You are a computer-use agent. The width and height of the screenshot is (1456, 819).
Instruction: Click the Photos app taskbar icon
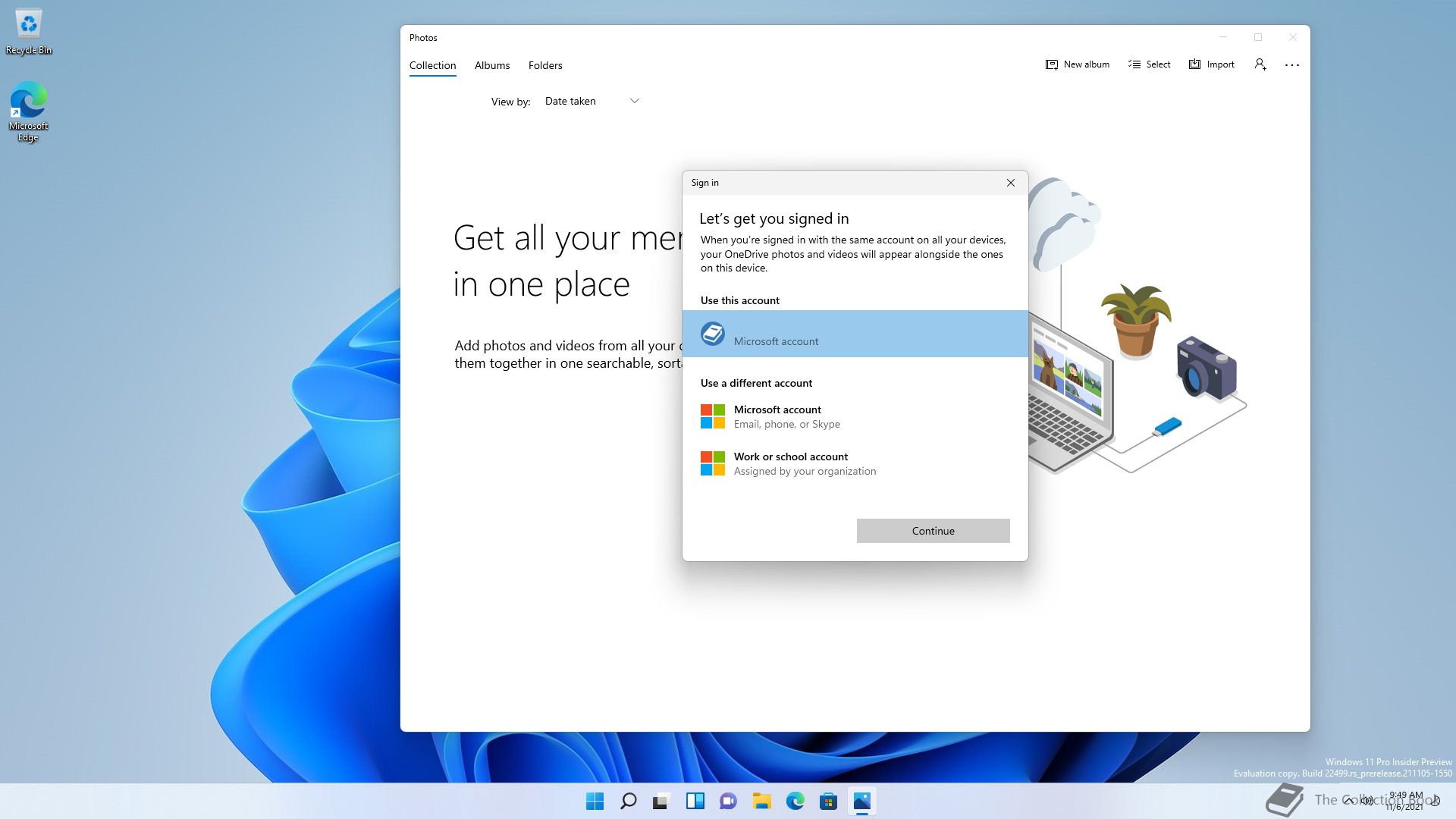[862, 801]
